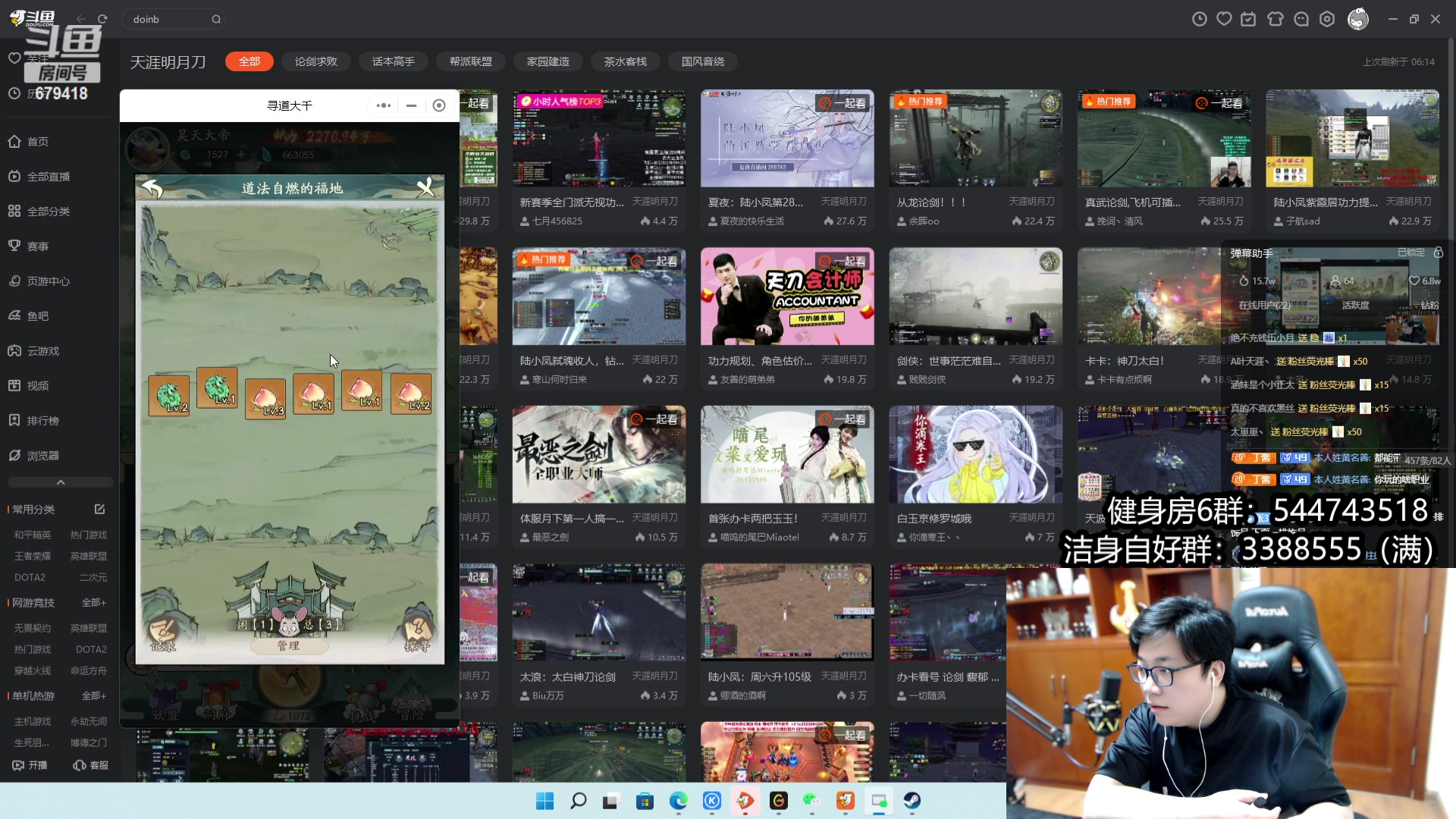1456x819 pixels.
Task: Open the Windows Start menu
Action: (x=544, y=801)
